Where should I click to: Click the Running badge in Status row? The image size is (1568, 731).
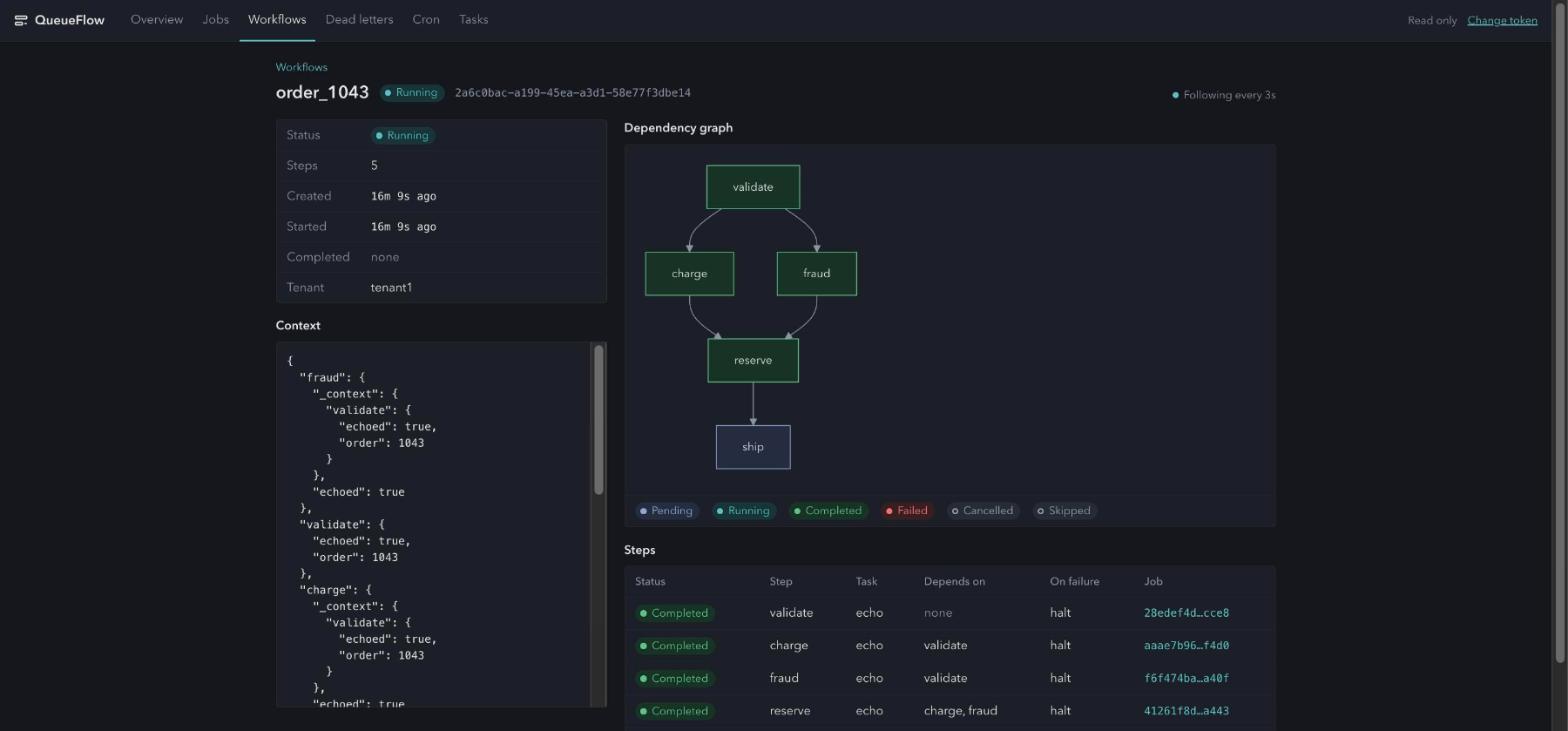[x=402, y=136]
